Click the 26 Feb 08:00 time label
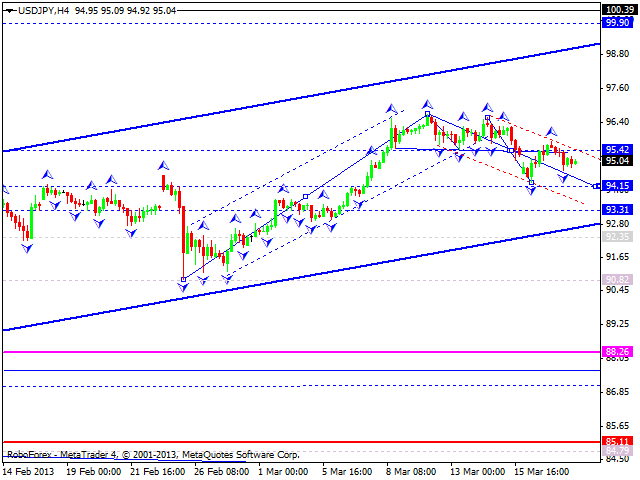 pos(222,472)
